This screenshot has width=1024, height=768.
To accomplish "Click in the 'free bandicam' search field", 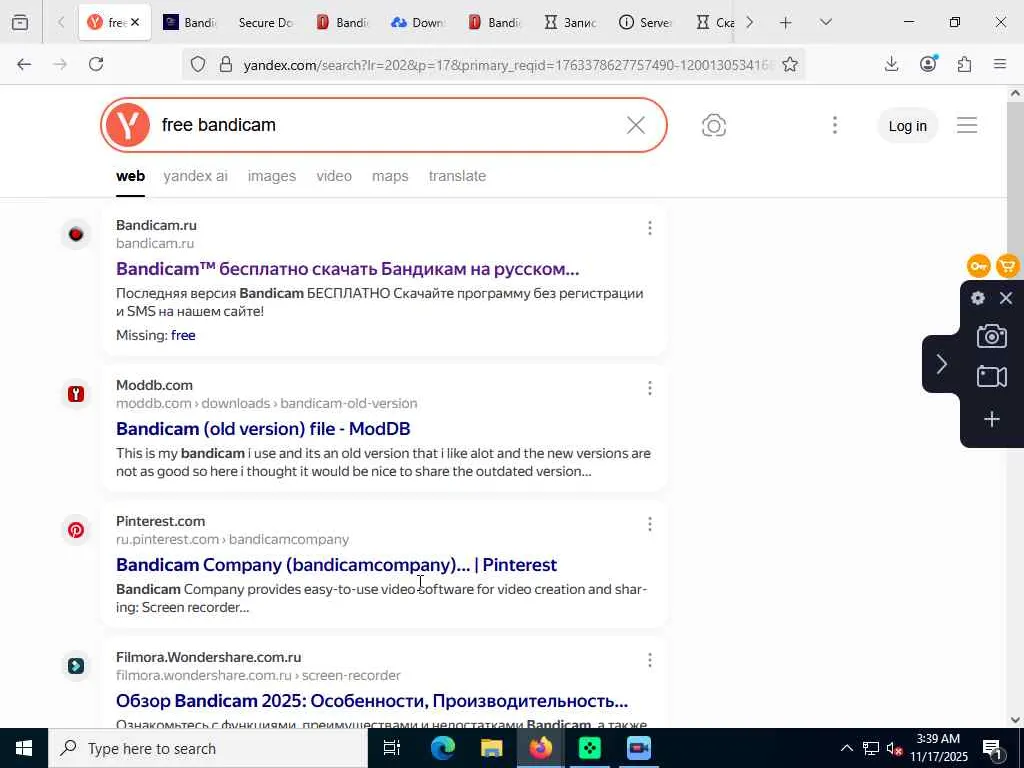I will pos(385,125).
